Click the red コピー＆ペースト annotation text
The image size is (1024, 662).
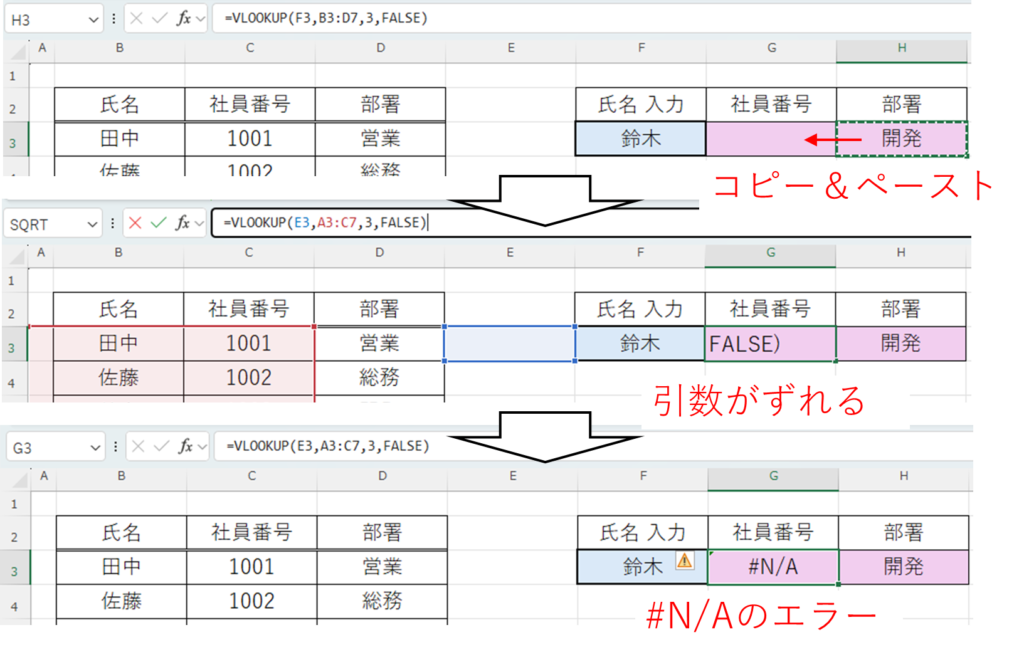click(x=853, y=185)
